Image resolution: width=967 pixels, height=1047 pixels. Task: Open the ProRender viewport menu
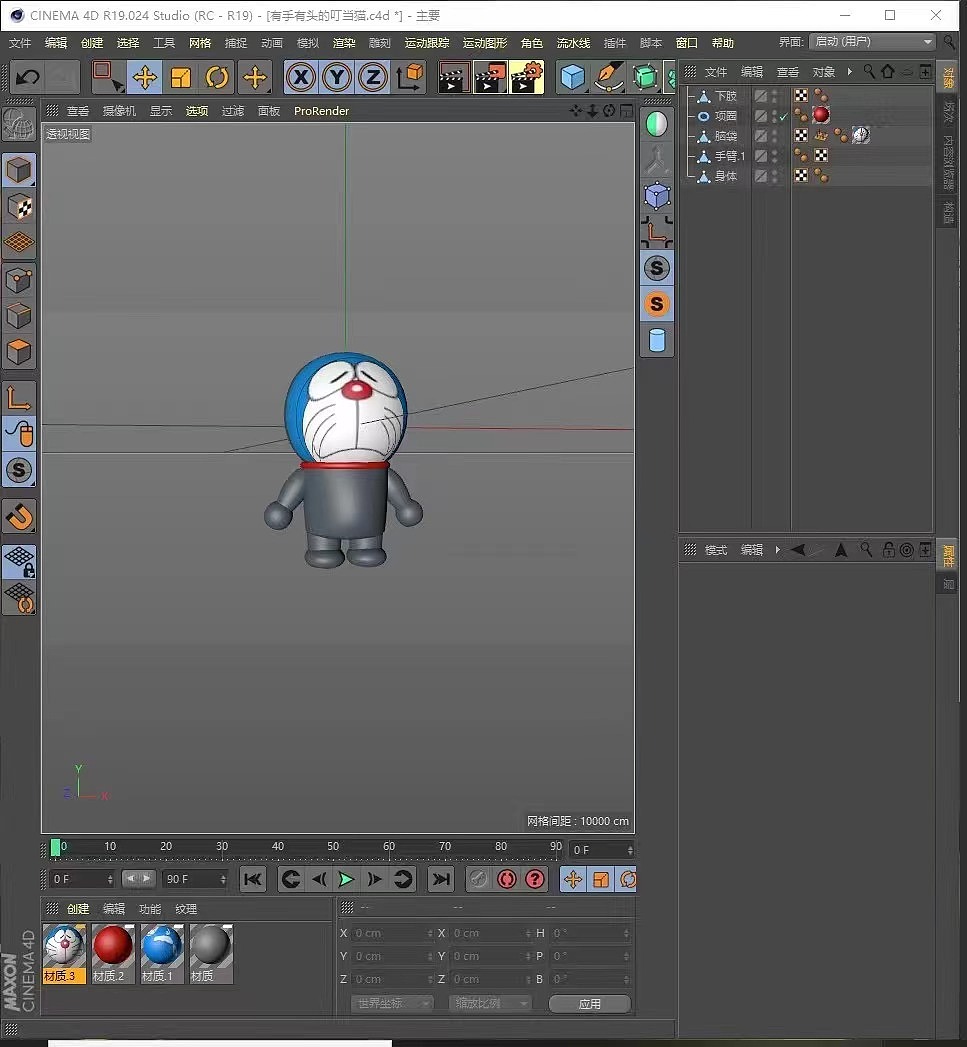click(x=321, y=111)
